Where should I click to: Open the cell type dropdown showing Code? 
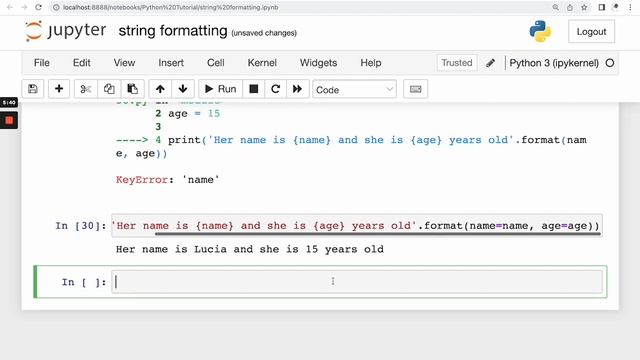coord(354,89)
